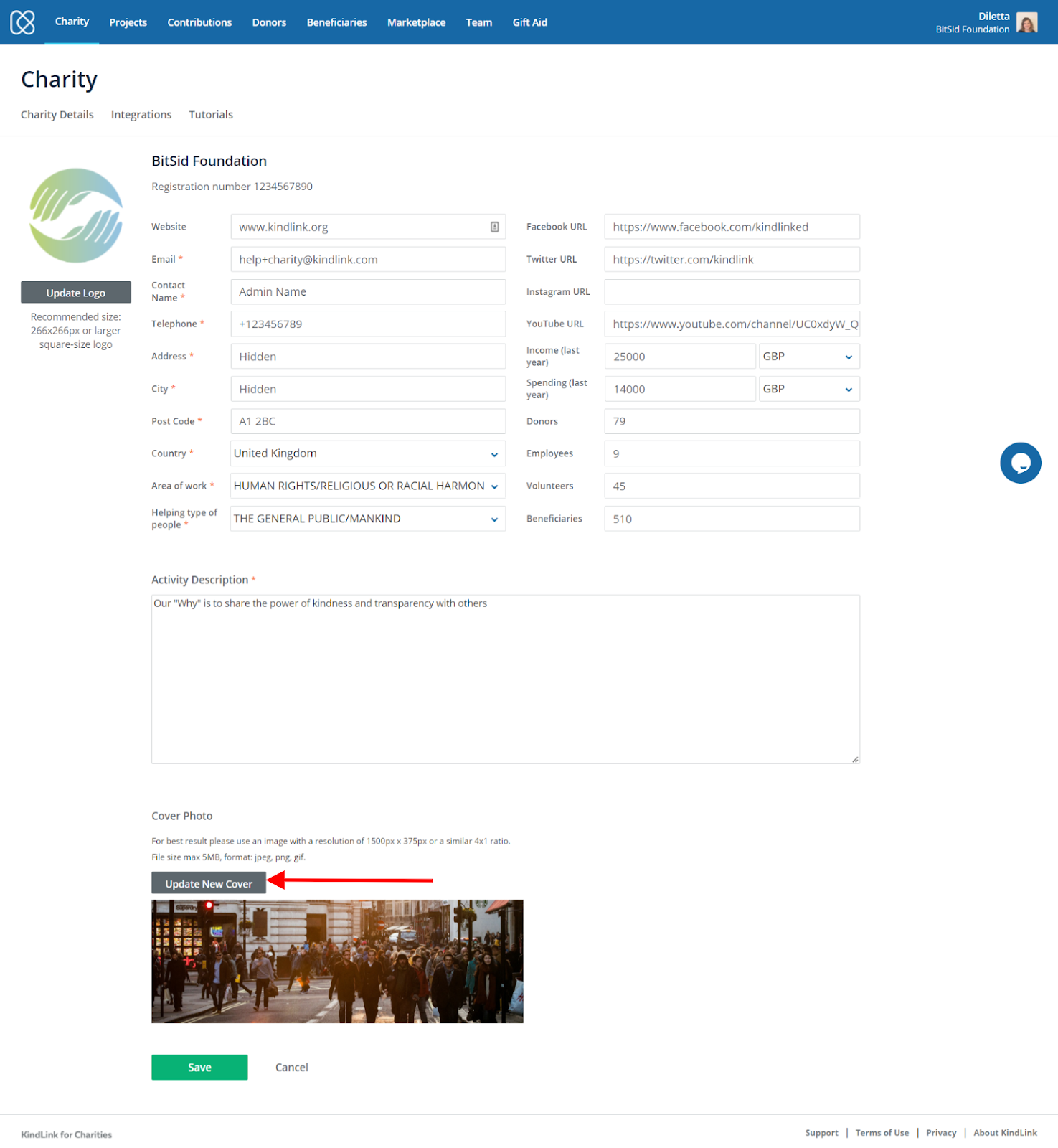This screenshot has height=1148, width=1058.
Task: Open the Privacy footer link
Action: tap(941, 1133)
